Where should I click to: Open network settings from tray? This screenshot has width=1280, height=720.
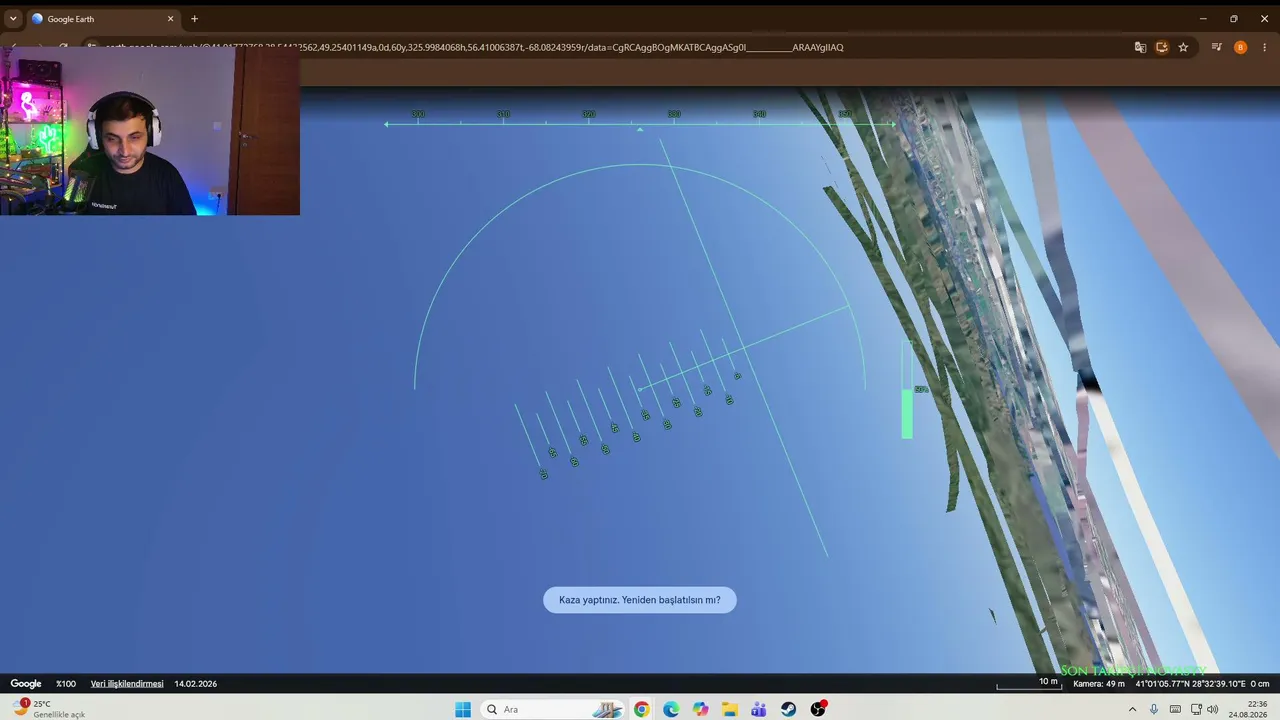1196,709
